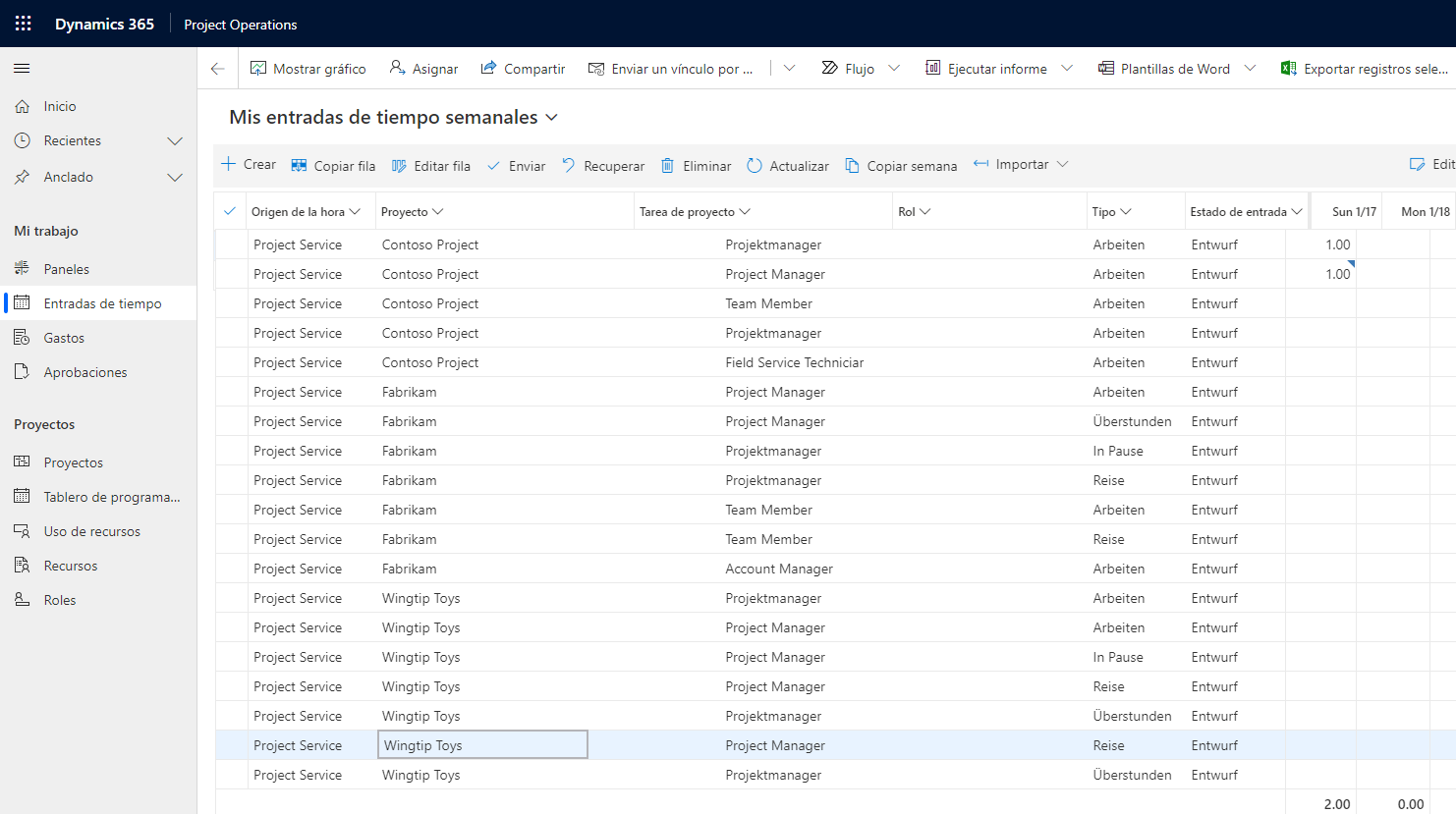Click the Copiar semana button label
The image size is (1456, 814).
pyautogui.click(x=912, y=166)
